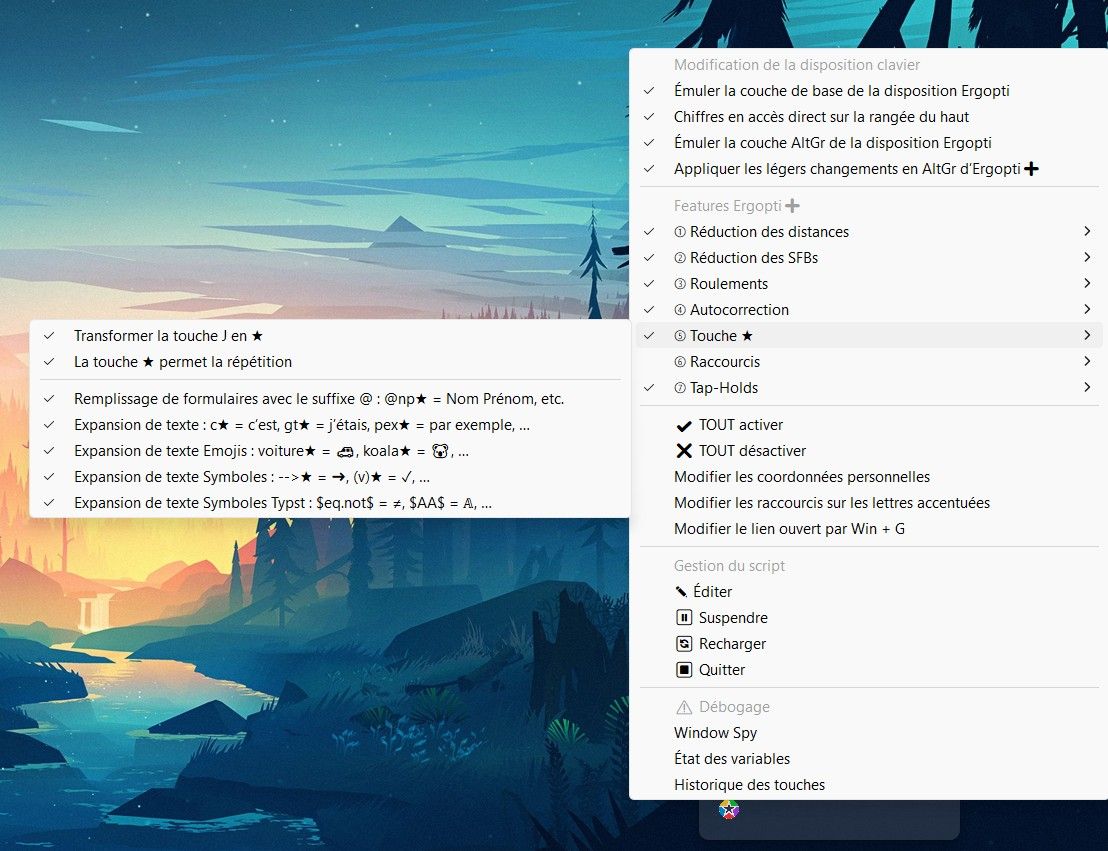This screenshot has width=1108, height=851.
Task: Click the X icon beside TOUT désactiver
Action: [683, 450]
